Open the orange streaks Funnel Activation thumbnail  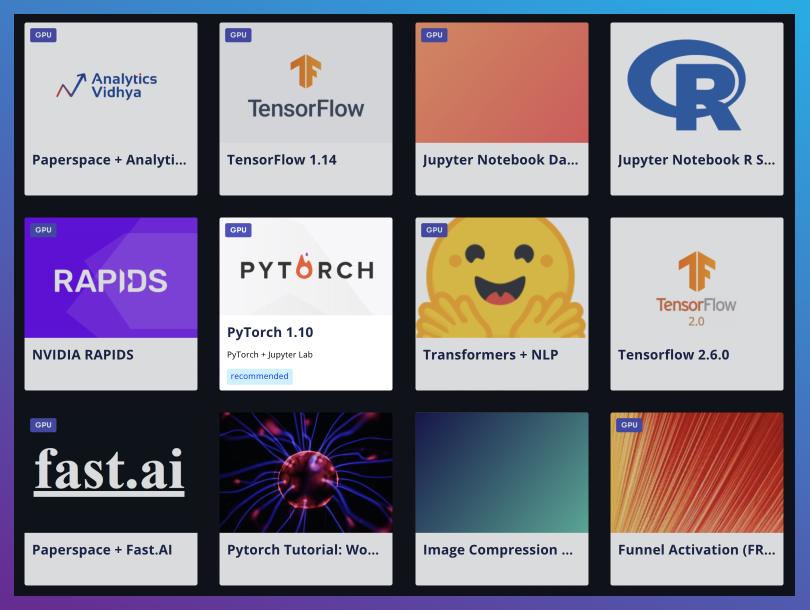[x=697, y=473]
